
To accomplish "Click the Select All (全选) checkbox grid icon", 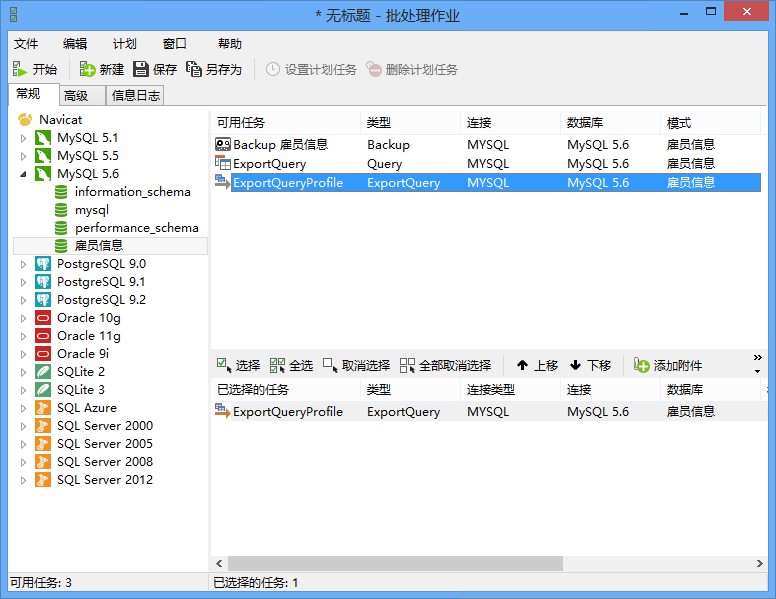I will pos(277,365).
